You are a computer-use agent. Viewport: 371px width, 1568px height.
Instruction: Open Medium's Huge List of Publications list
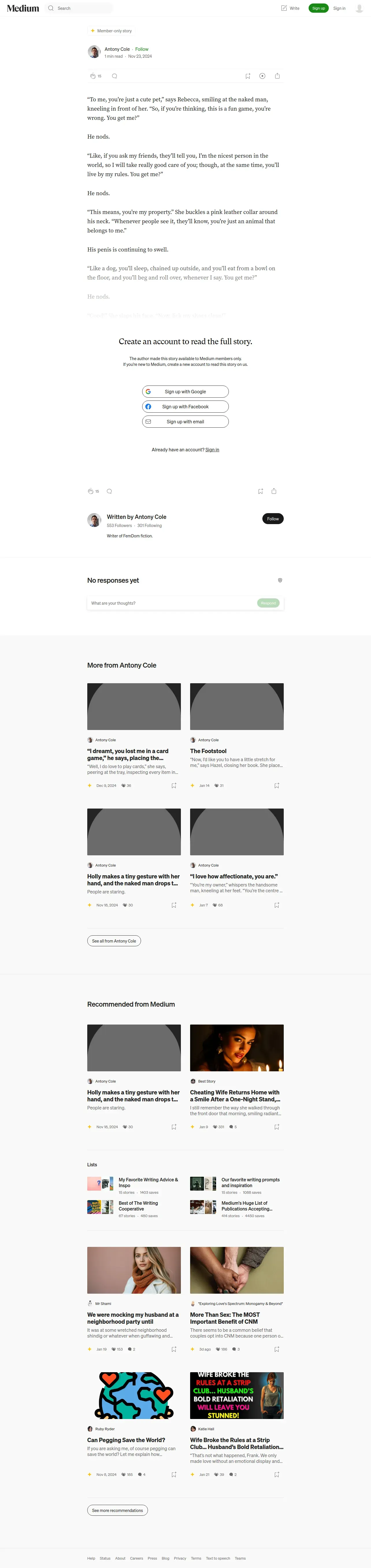(247, 1206)
